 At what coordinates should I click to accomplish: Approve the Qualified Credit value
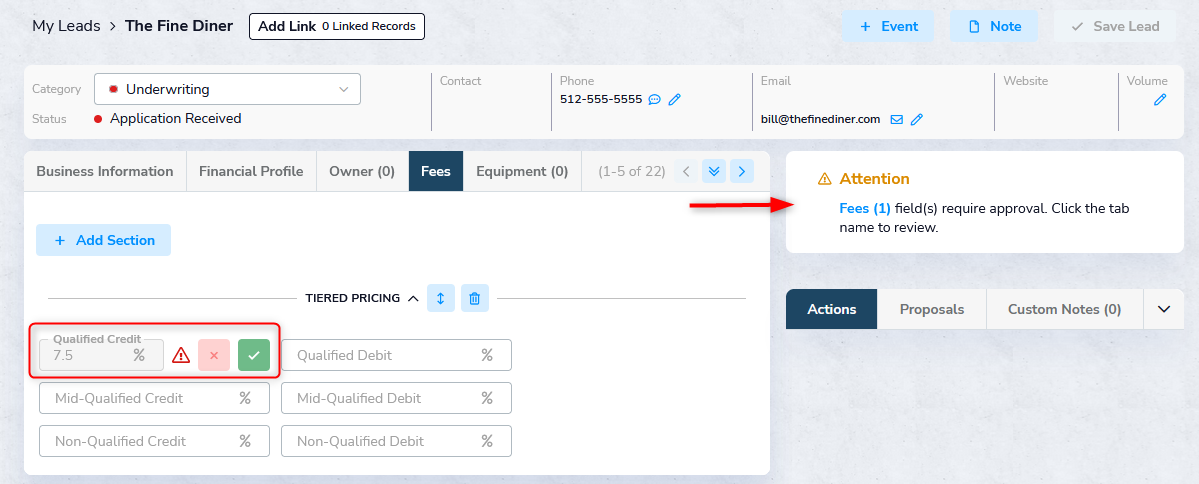point(254,355)
